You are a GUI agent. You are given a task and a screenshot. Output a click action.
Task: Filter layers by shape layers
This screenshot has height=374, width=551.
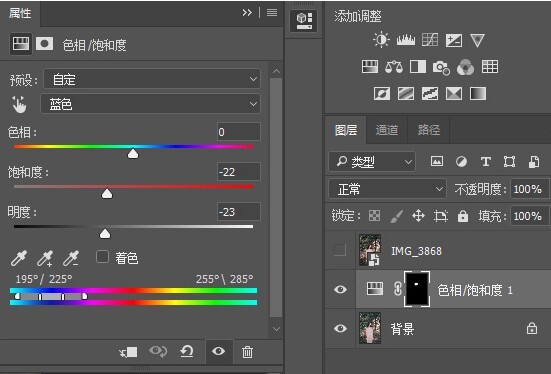[510, 161]
